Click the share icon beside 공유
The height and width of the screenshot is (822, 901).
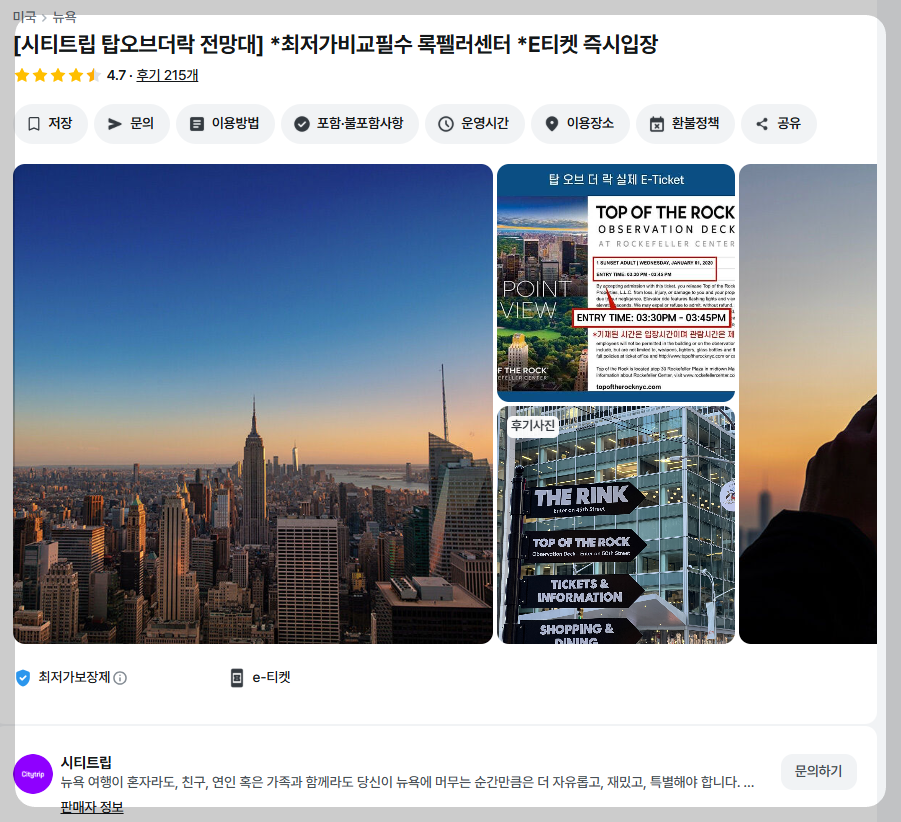[762, 124]
